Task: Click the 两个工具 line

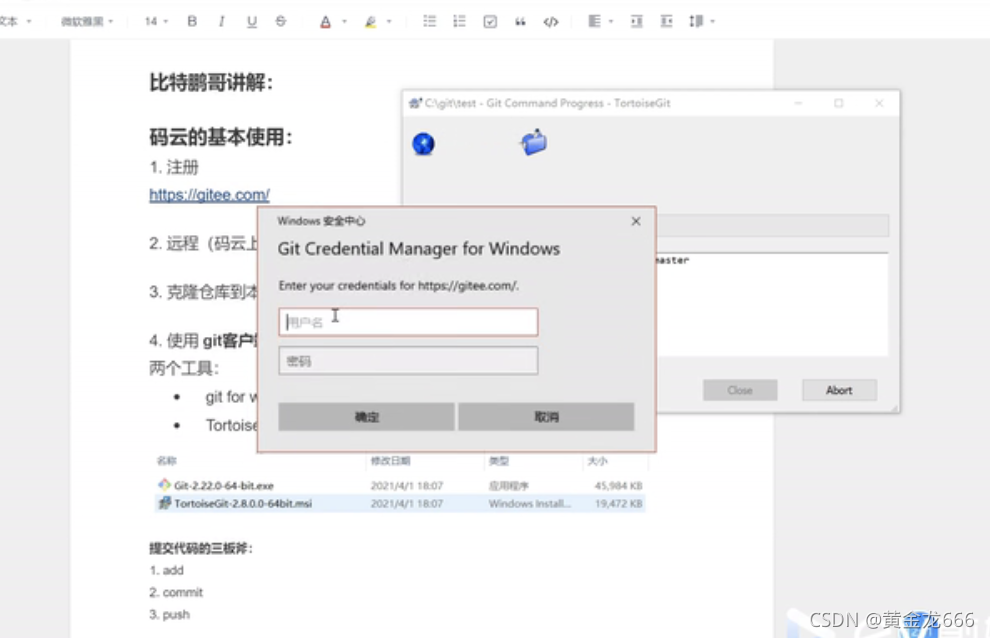Action: click(x=184, y=368)
